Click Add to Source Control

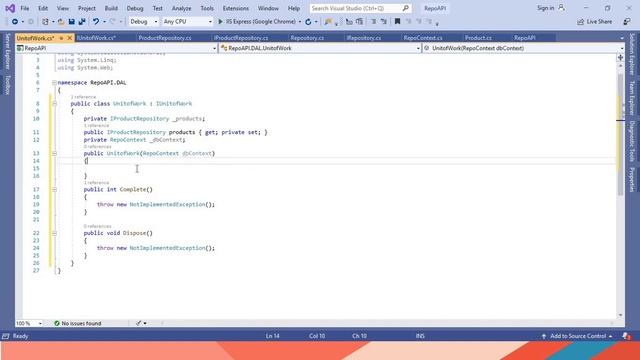[577, 336]
